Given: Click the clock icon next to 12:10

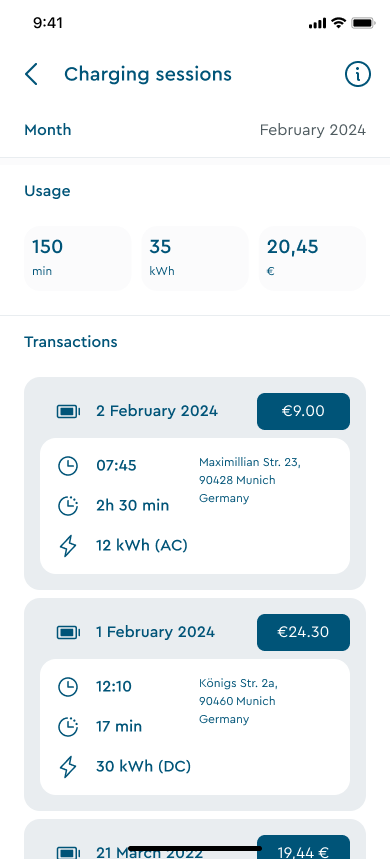Looking at the screenshot, I should point(68,686).
